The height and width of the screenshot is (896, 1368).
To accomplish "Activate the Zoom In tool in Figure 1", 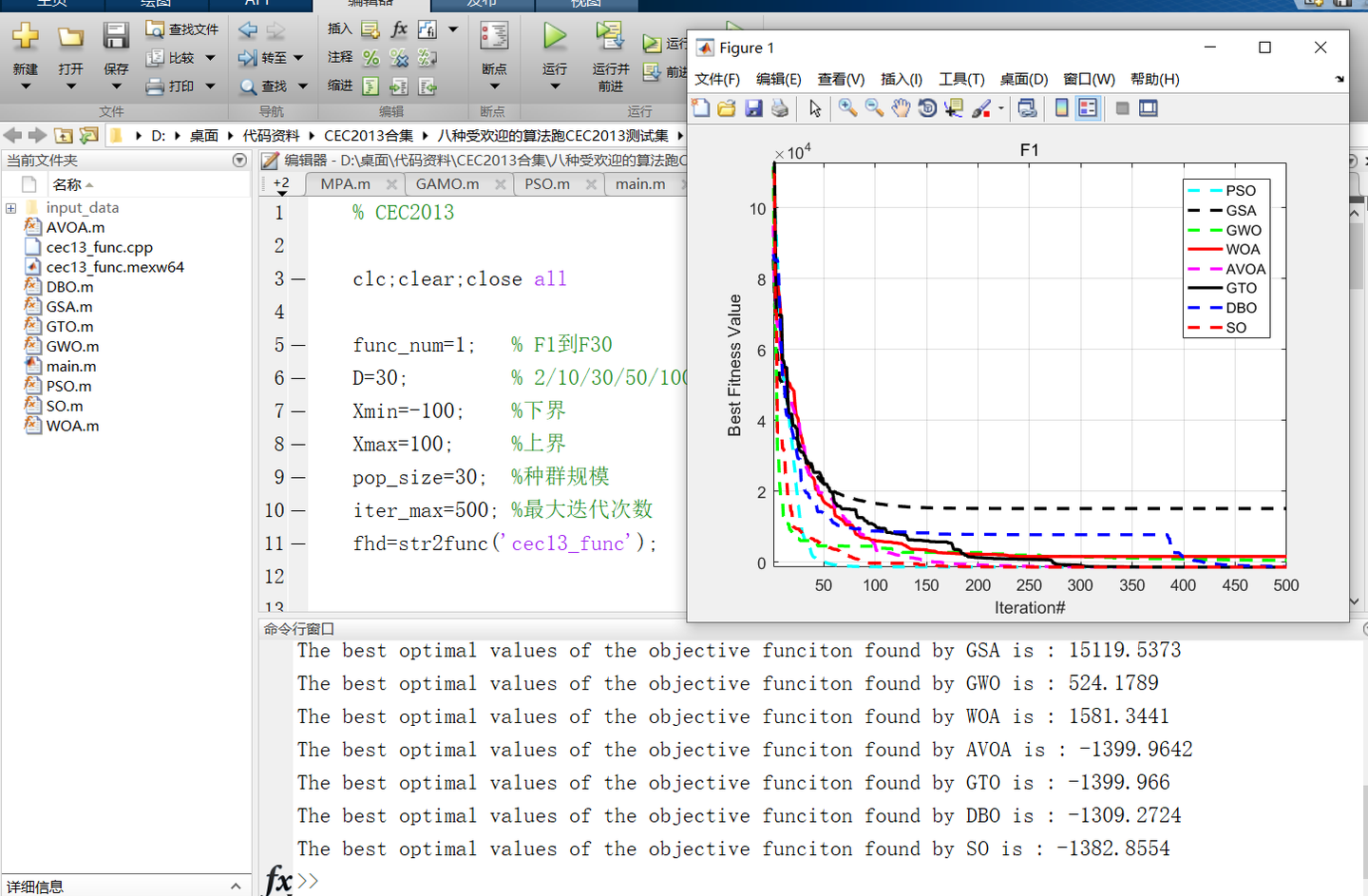I will tap(846, 108).
